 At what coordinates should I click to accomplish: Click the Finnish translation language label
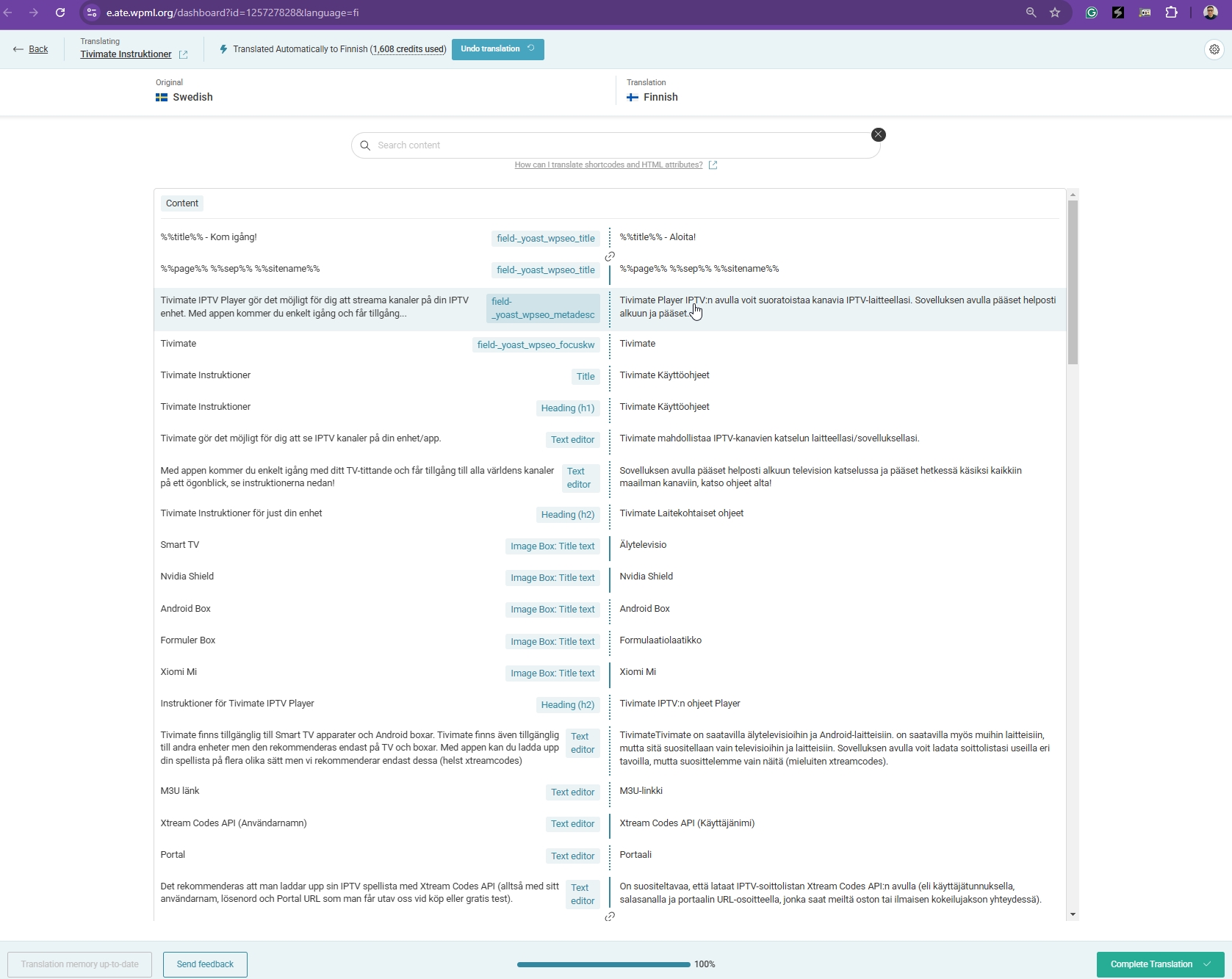click(x=652, y=97)
